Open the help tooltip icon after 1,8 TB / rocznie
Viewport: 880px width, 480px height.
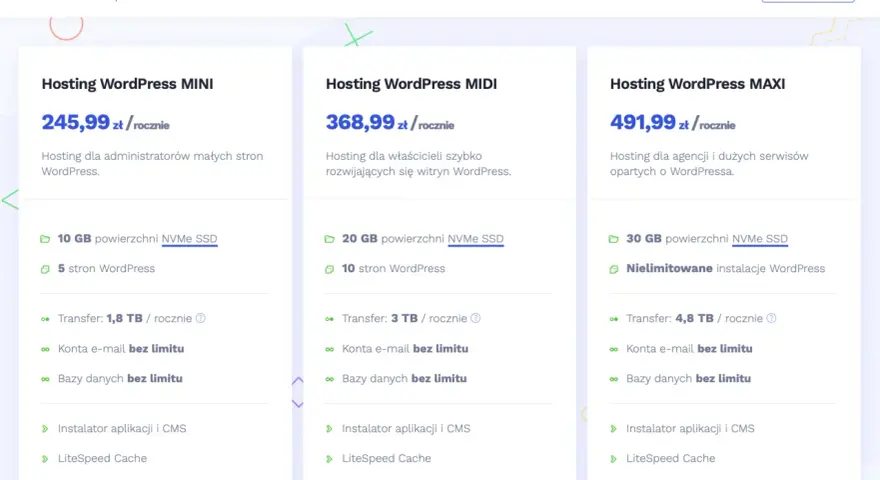200,318
